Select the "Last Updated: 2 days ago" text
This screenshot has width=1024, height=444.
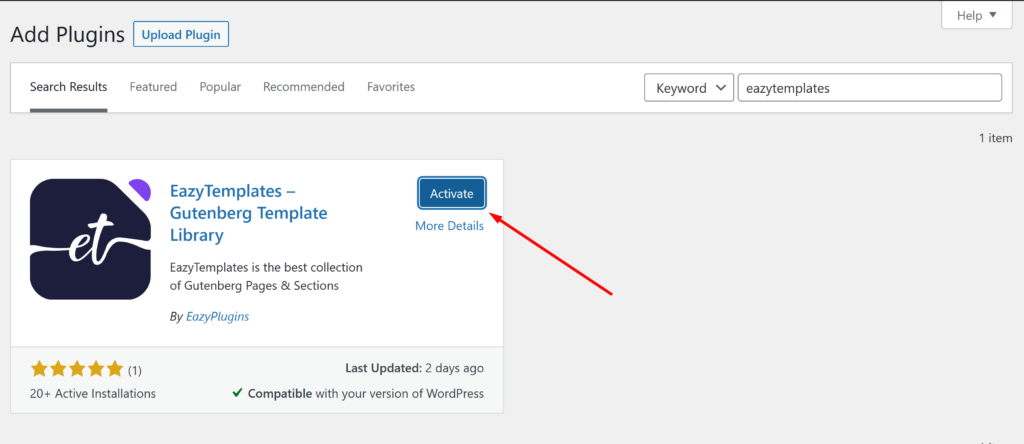415,368
